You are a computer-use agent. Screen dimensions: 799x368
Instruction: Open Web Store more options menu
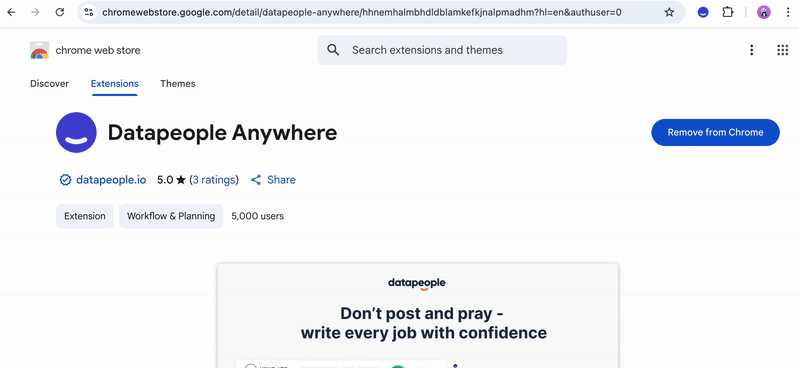click(752, 50)
